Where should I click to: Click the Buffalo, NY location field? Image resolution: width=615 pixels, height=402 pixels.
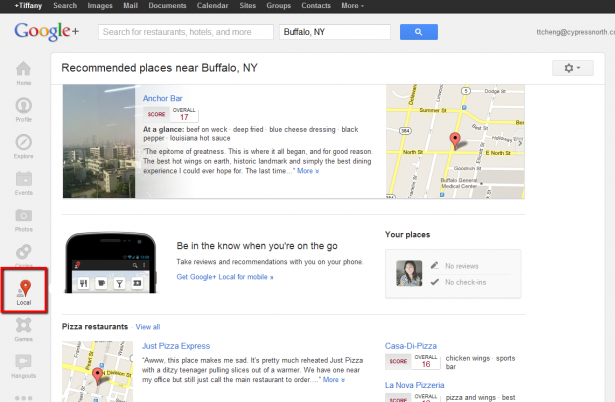(x=335, y=32)
